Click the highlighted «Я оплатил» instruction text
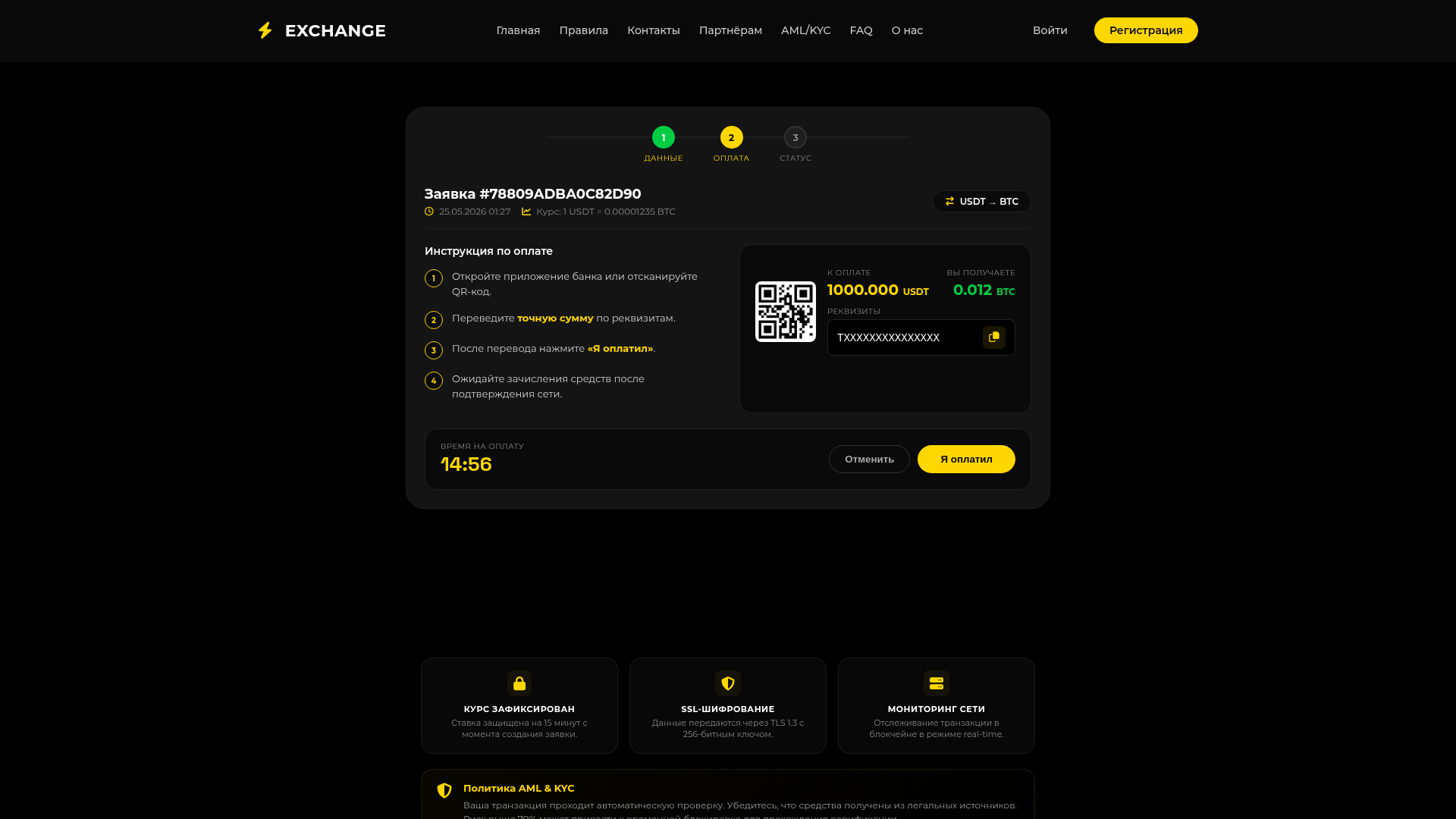 (620, 348)
